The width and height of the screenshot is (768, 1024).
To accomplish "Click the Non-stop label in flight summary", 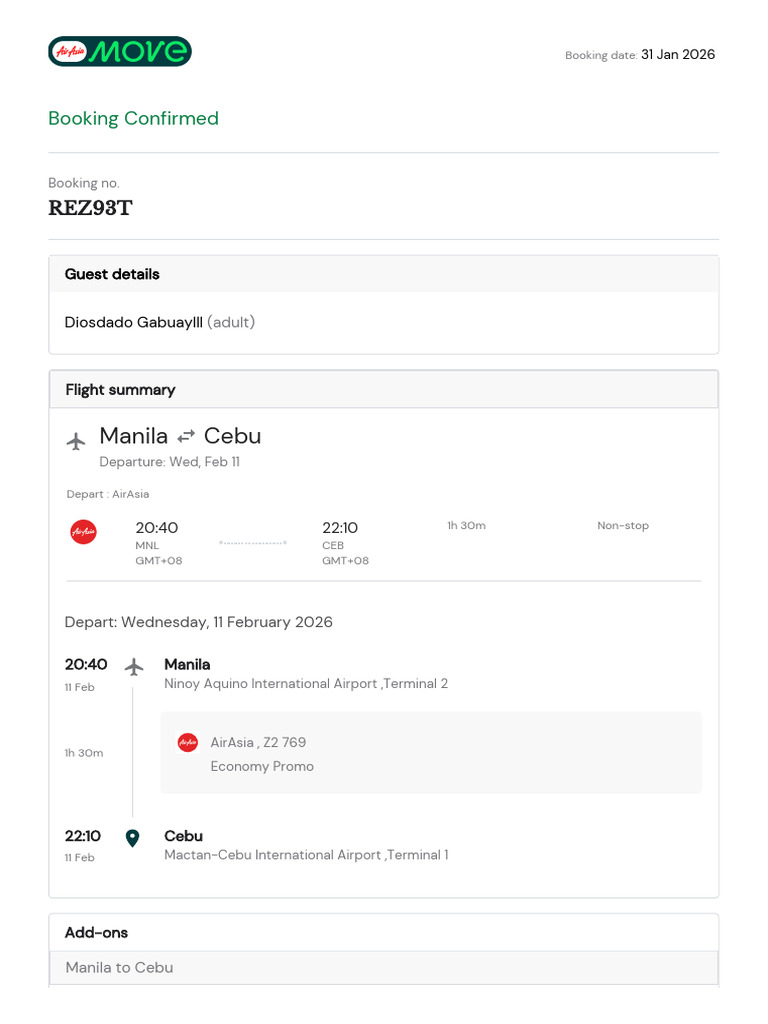I will 623,526.
